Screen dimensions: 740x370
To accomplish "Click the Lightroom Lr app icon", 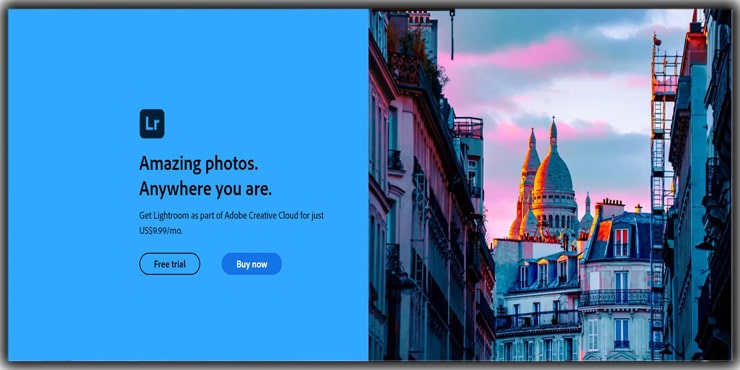I will (152, 124).
